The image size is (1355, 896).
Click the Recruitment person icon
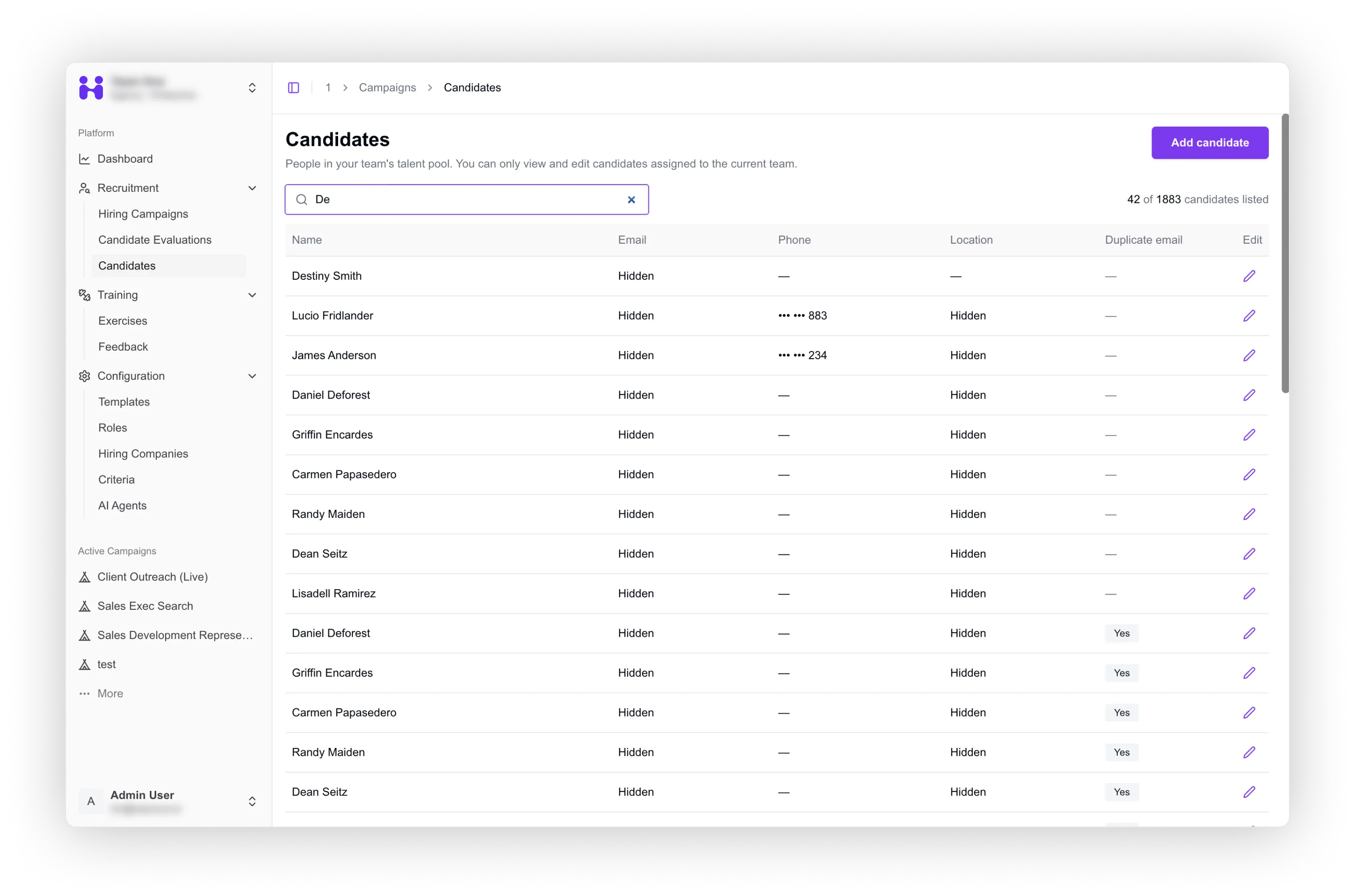coord(85,188)
